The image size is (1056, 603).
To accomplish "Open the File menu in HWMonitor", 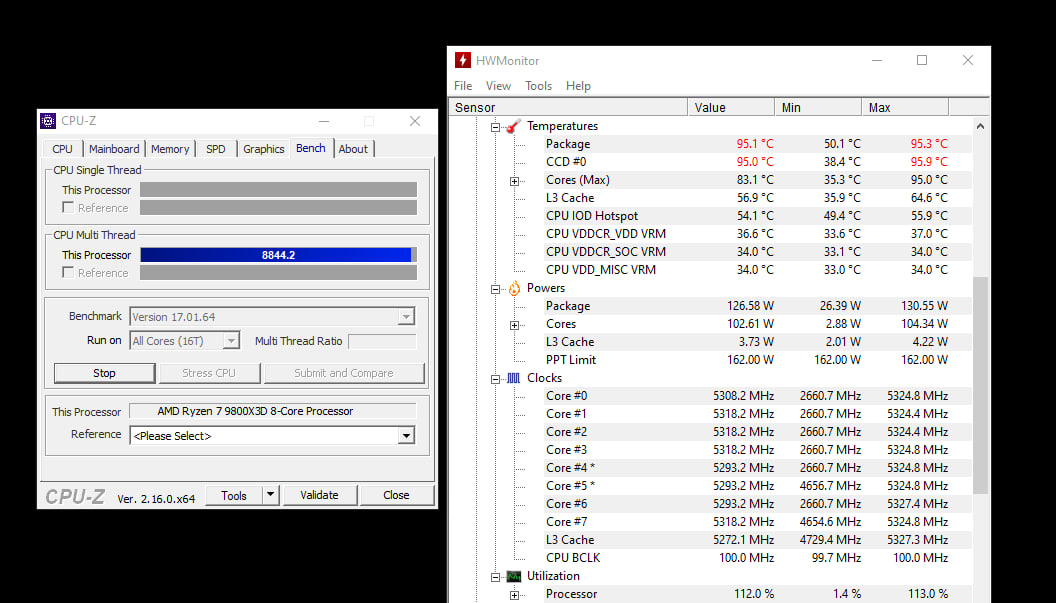I will click(463, 86).
